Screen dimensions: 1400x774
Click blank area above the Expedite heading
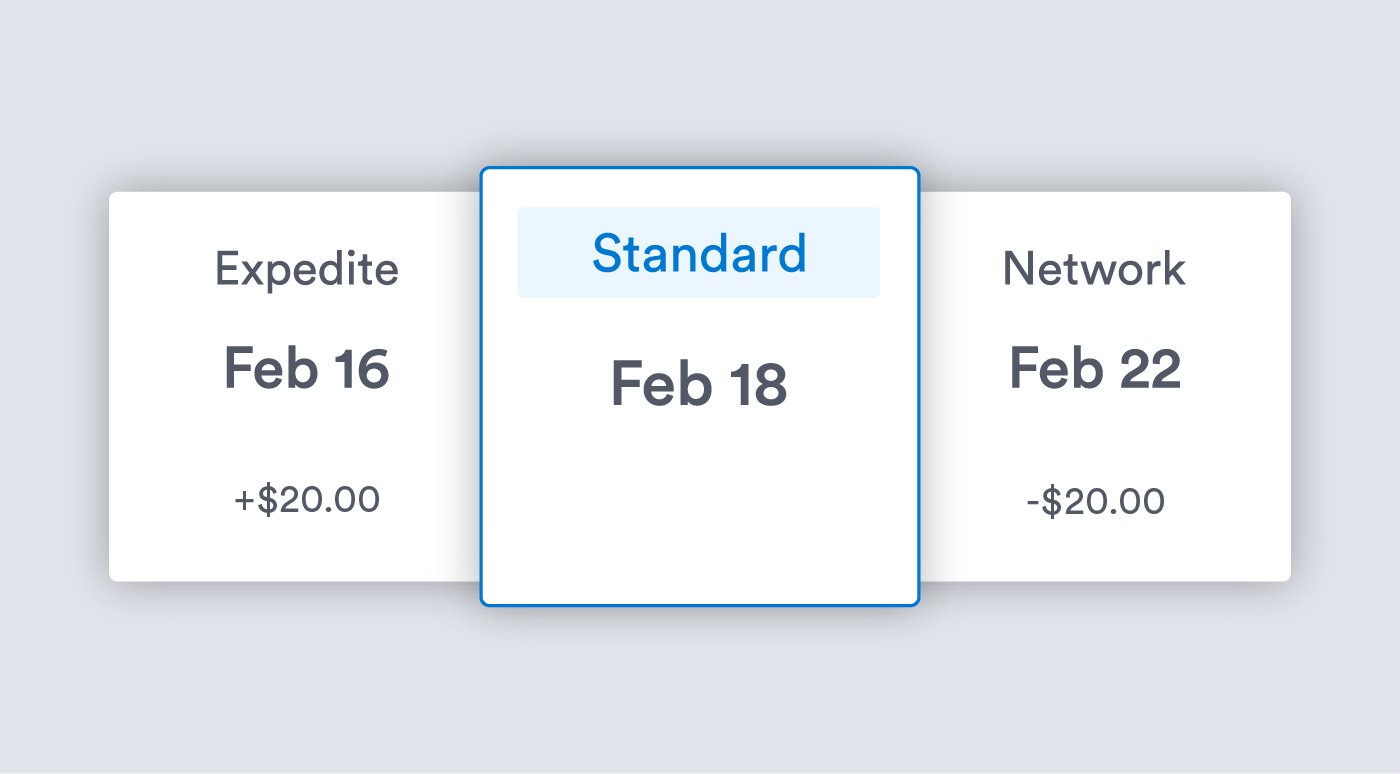[306, 215]
